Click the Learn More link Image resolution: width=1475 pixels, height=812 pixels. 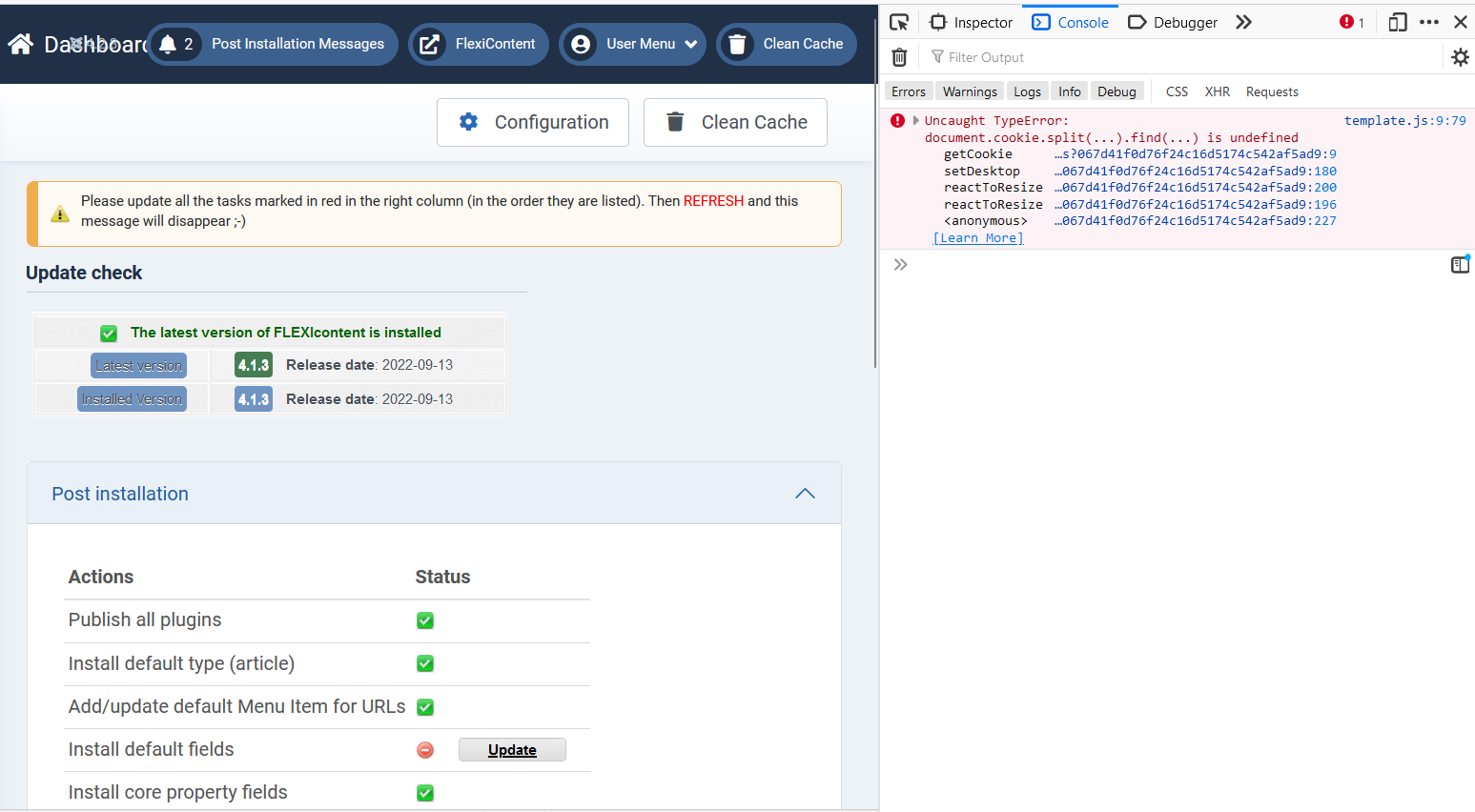pyautogui.click(x=978, y=237)
